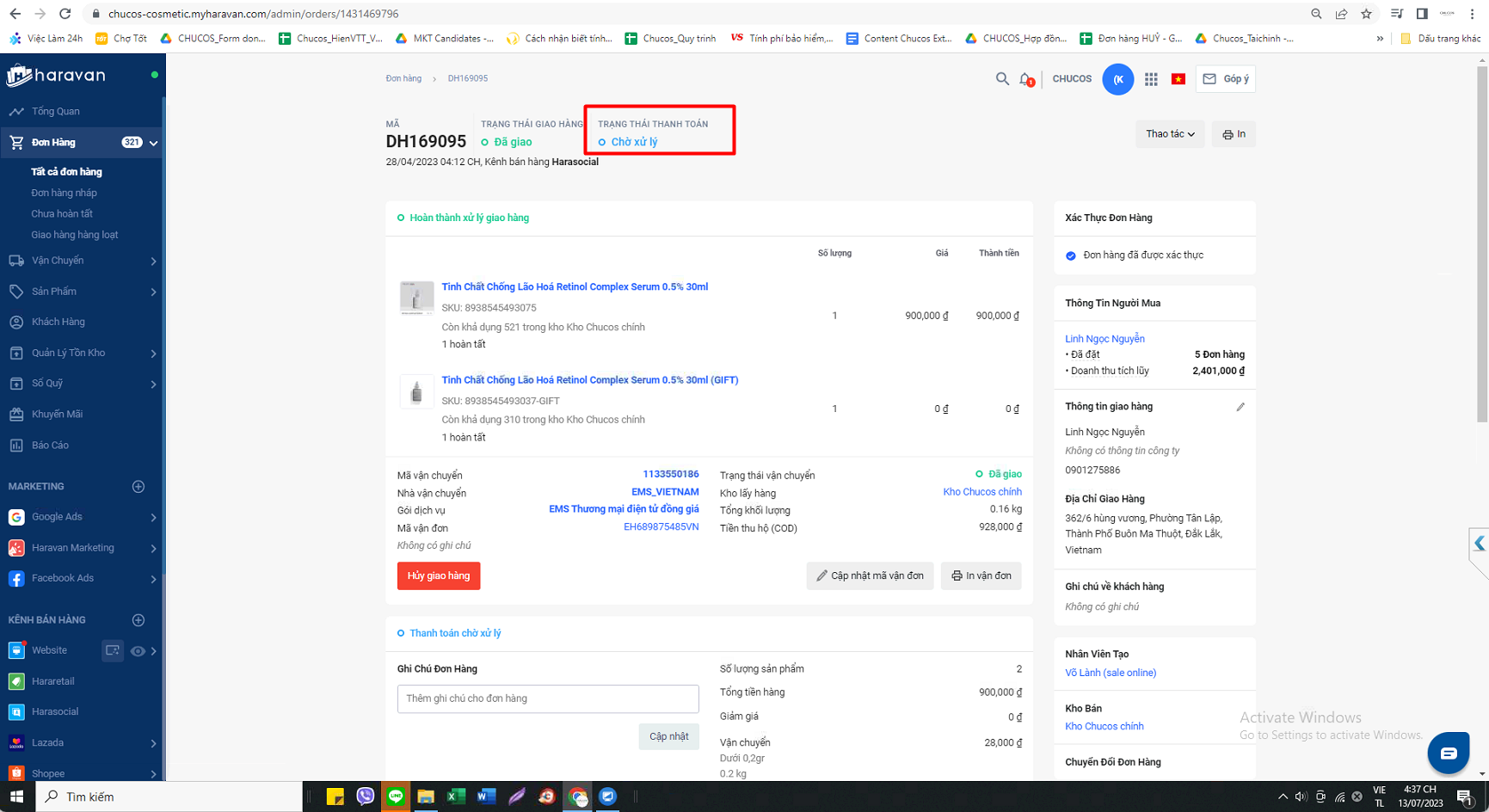The image size is (1489, 812).
Task: Open Khuyến Mãi in sidebar
Action: coord(57,415)
